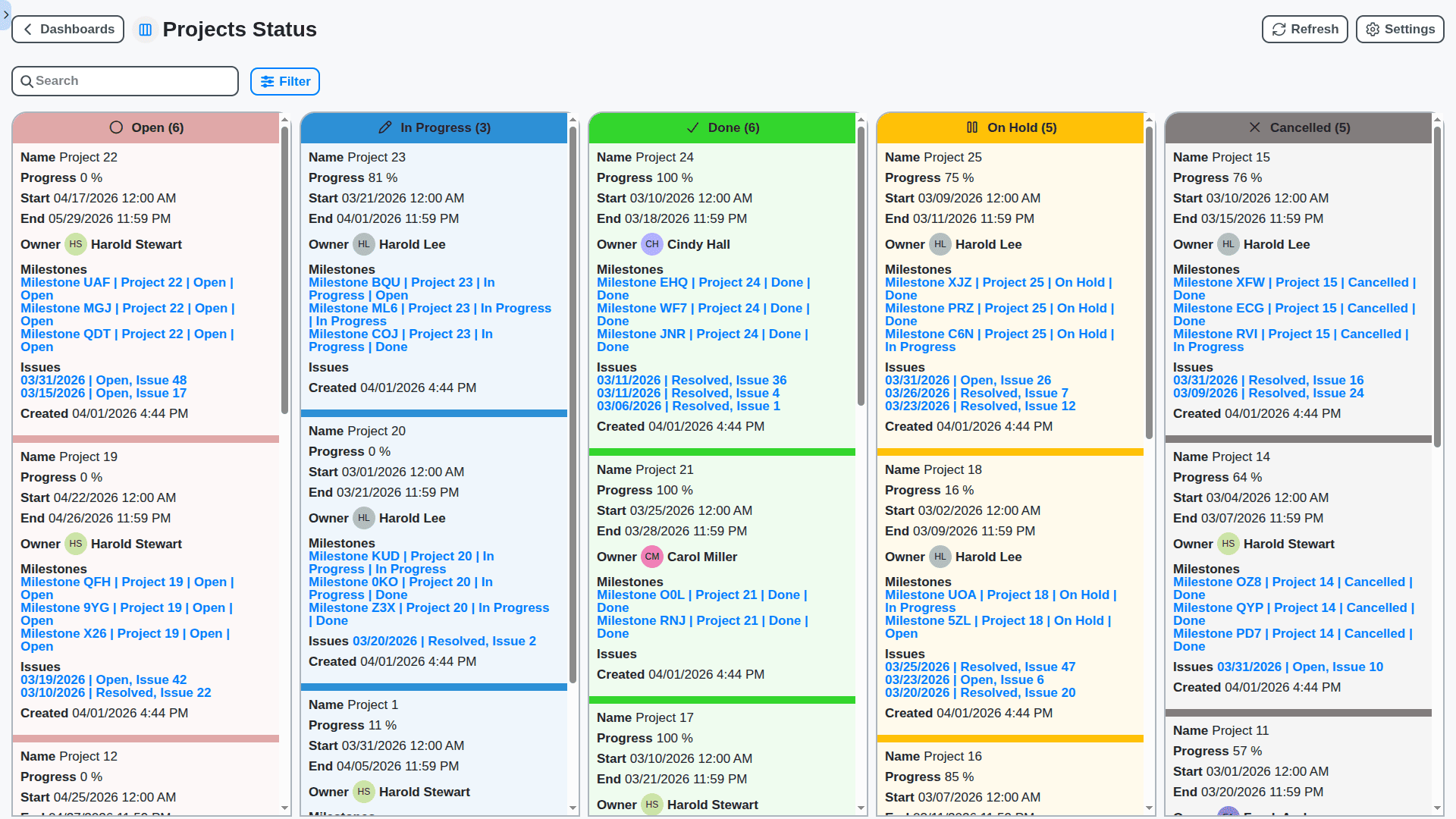The width and height of the screenshot is (1456, 819).
Task: Open the Issue 48 link under Project 22
Action: [x=103, y=380]
